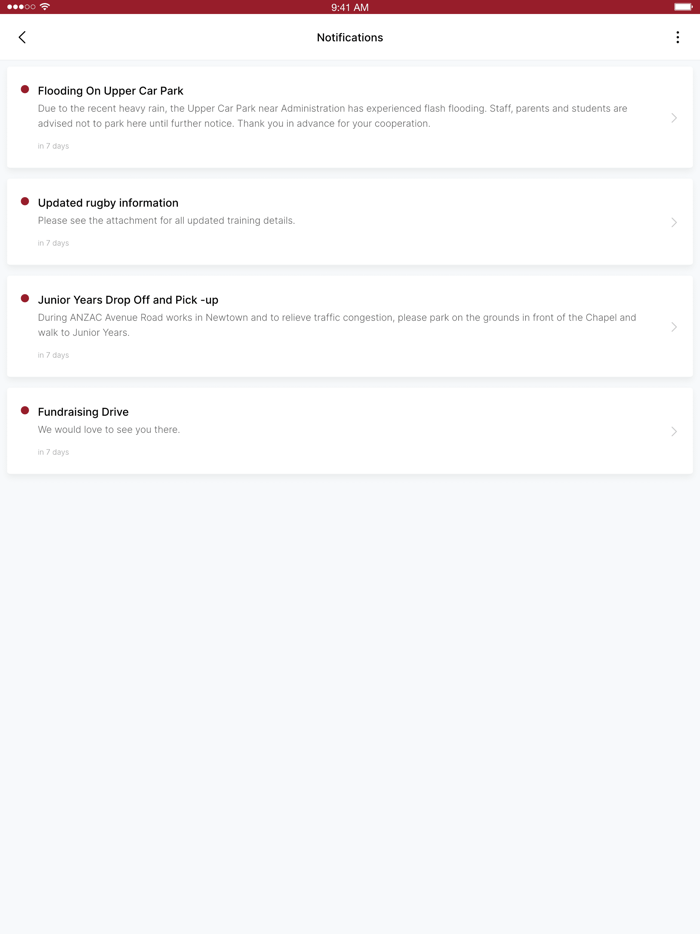Image resolution: width=700 pixels, height=934 pixels.
Task: Expand Flooding On Upper Car Park via chevron
Action: coord(674,118)
